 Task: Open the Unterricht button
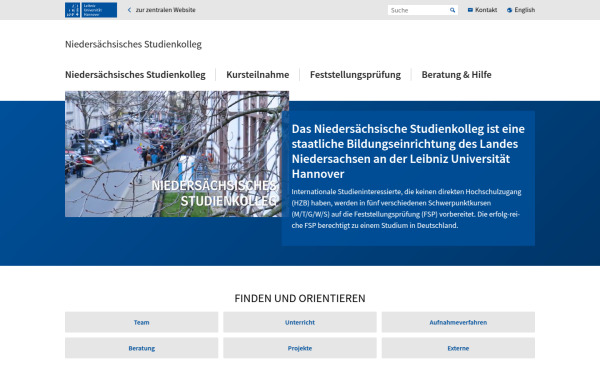point(300,322)
